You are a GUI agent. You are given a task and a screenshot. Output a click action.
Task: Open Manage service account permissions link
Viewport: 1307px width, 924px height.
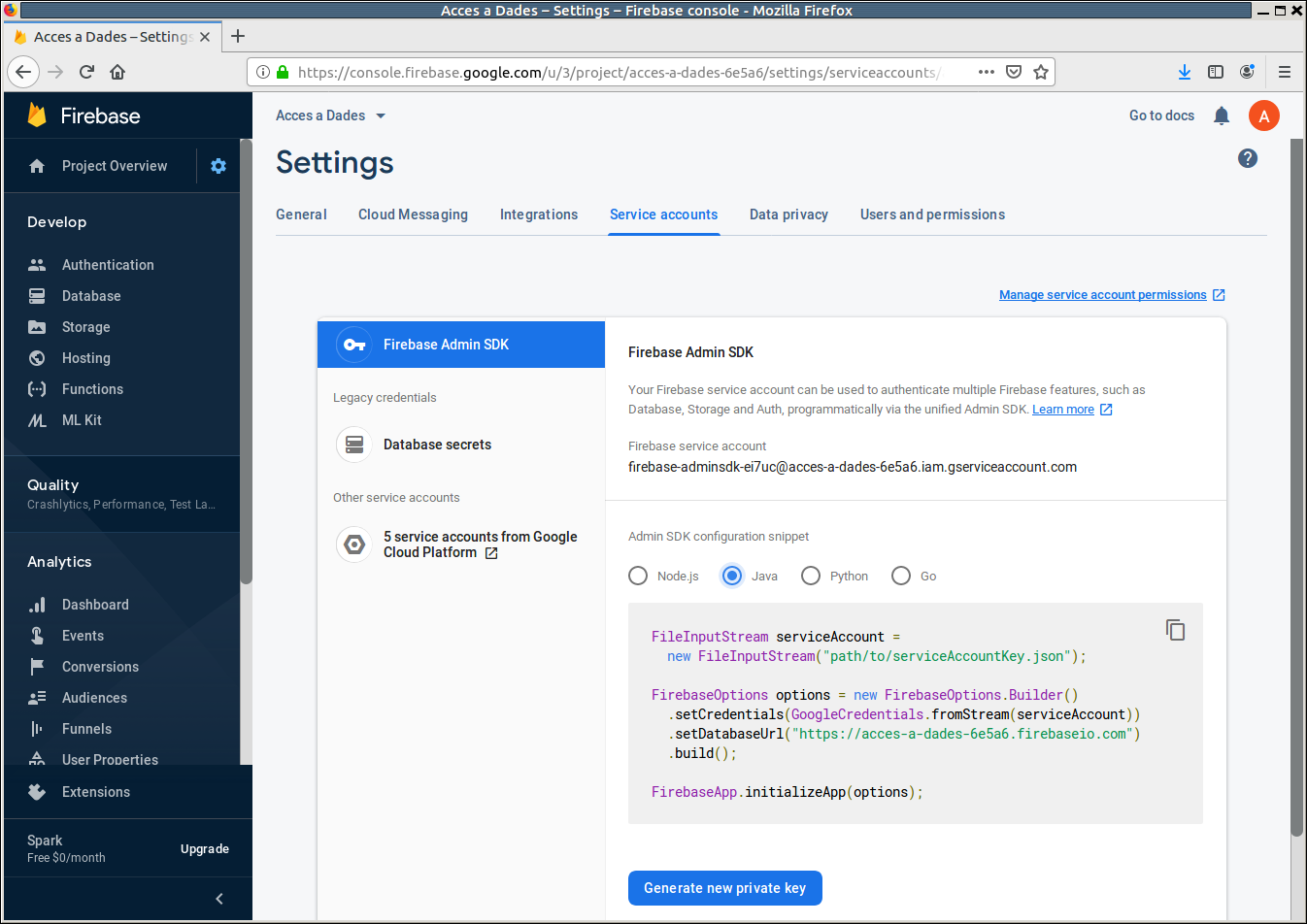(x=1102, y=295)
